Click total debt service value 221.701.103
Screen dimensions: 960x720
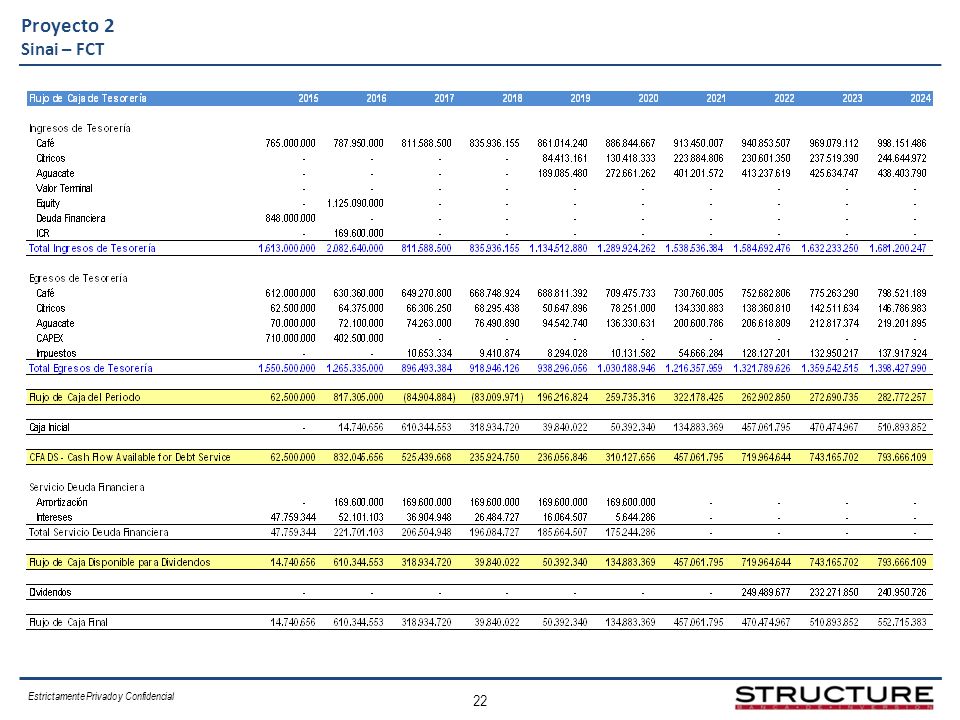click(358, 532)
